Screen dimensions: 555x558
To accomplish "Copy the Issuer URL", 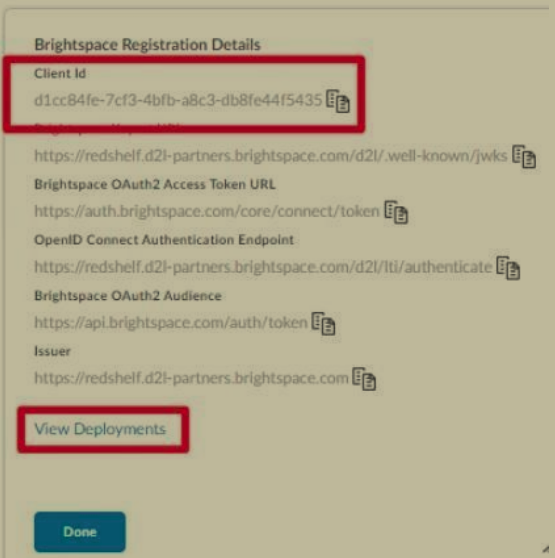I will 364,379.
